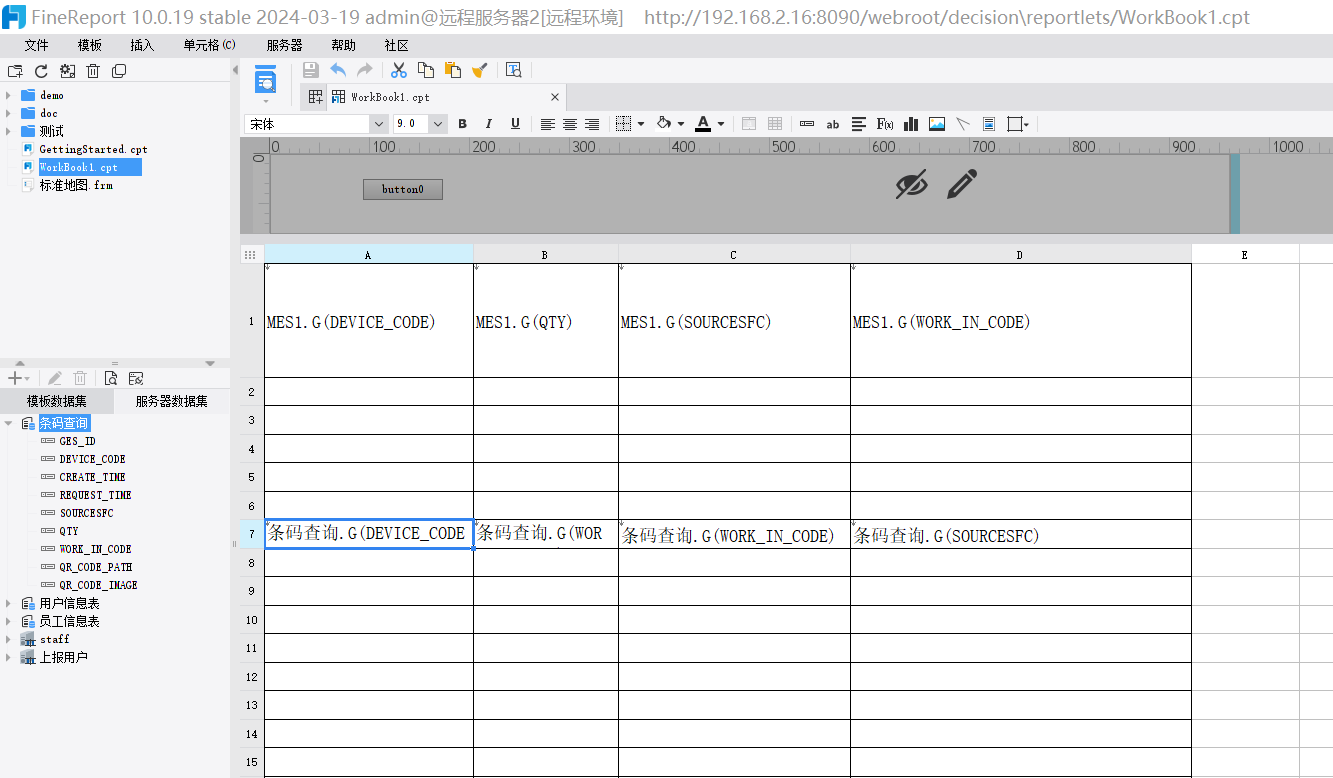
Task: Click the format painter brush icon
Action: coord(480,70)
